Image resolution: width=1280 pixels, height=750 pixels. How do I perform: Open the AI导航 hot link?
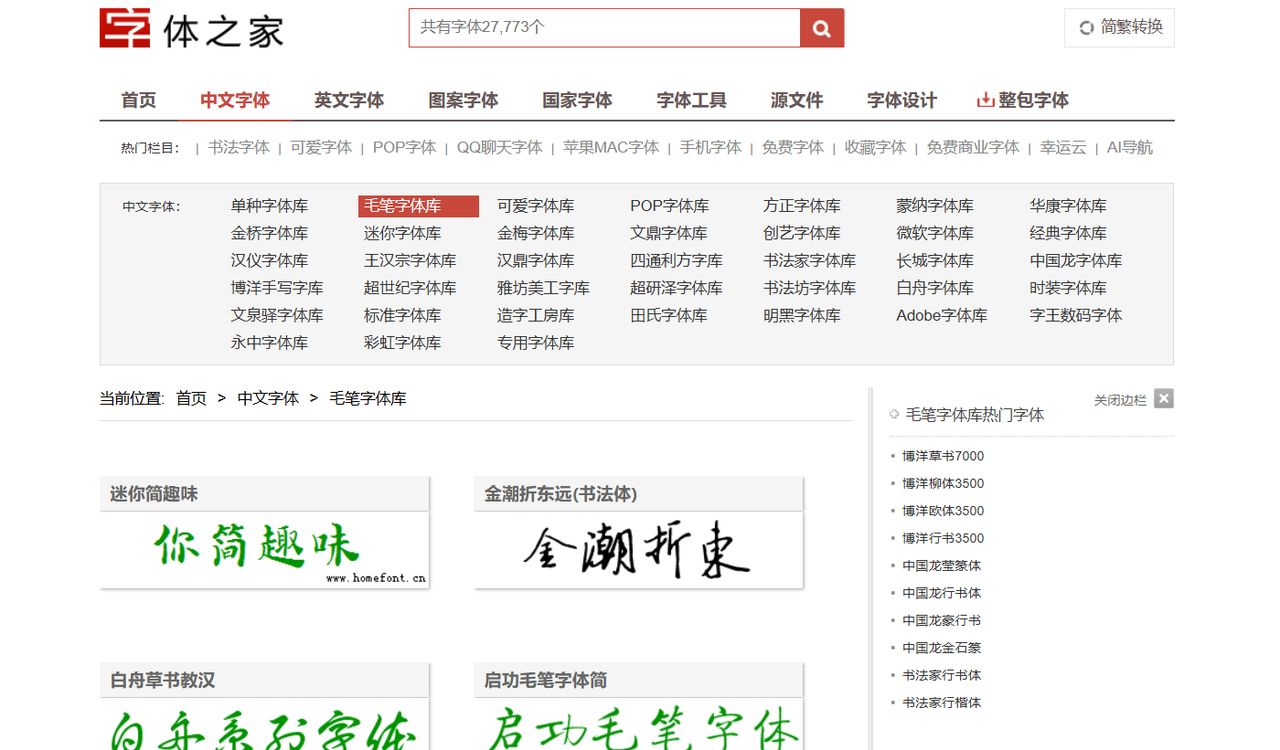click(1129, 147)
